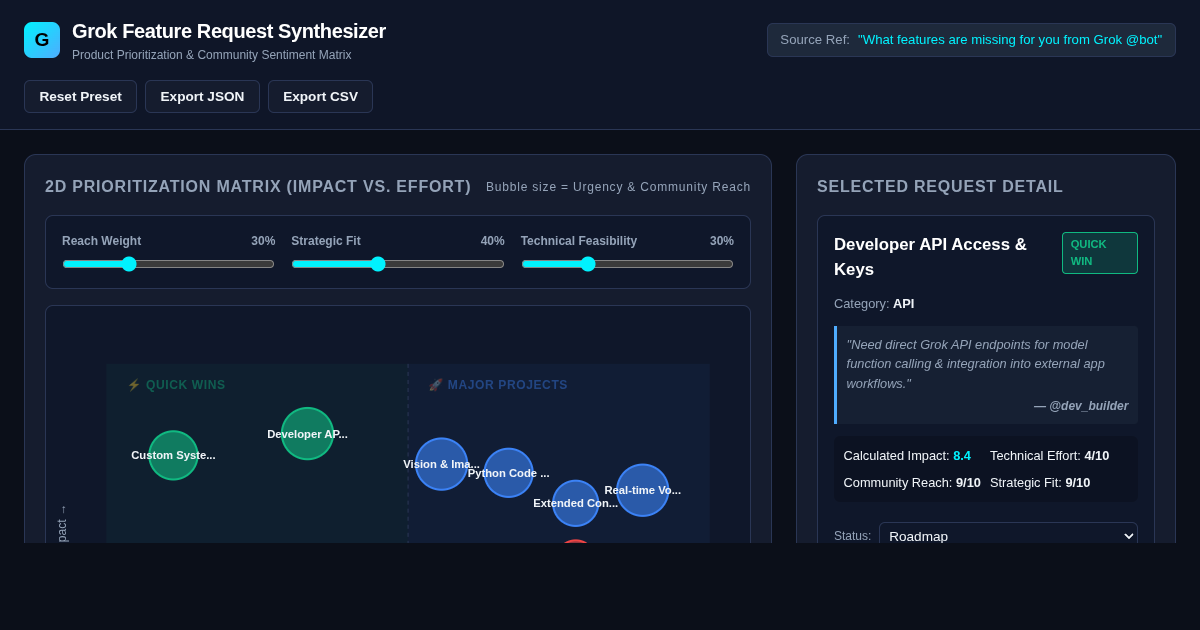Export data via Export JSON button

tap(202, 96)
